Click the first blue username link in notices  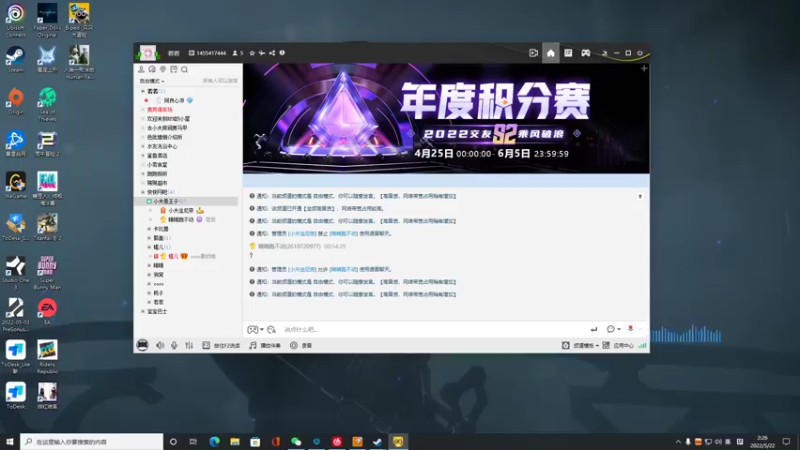coord(302,234)
